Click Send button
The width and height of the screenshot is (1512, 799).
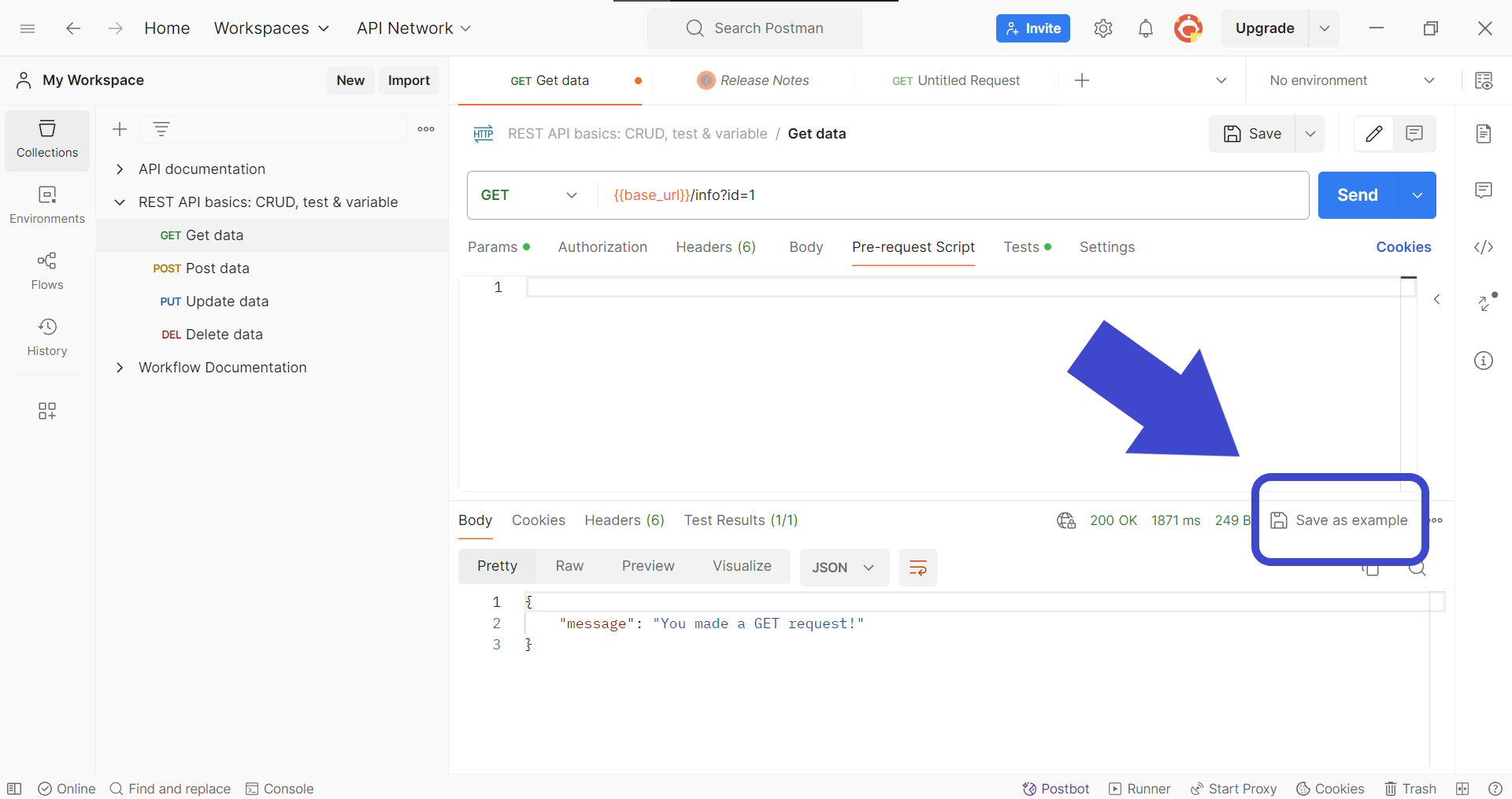tap(1358, 195)
